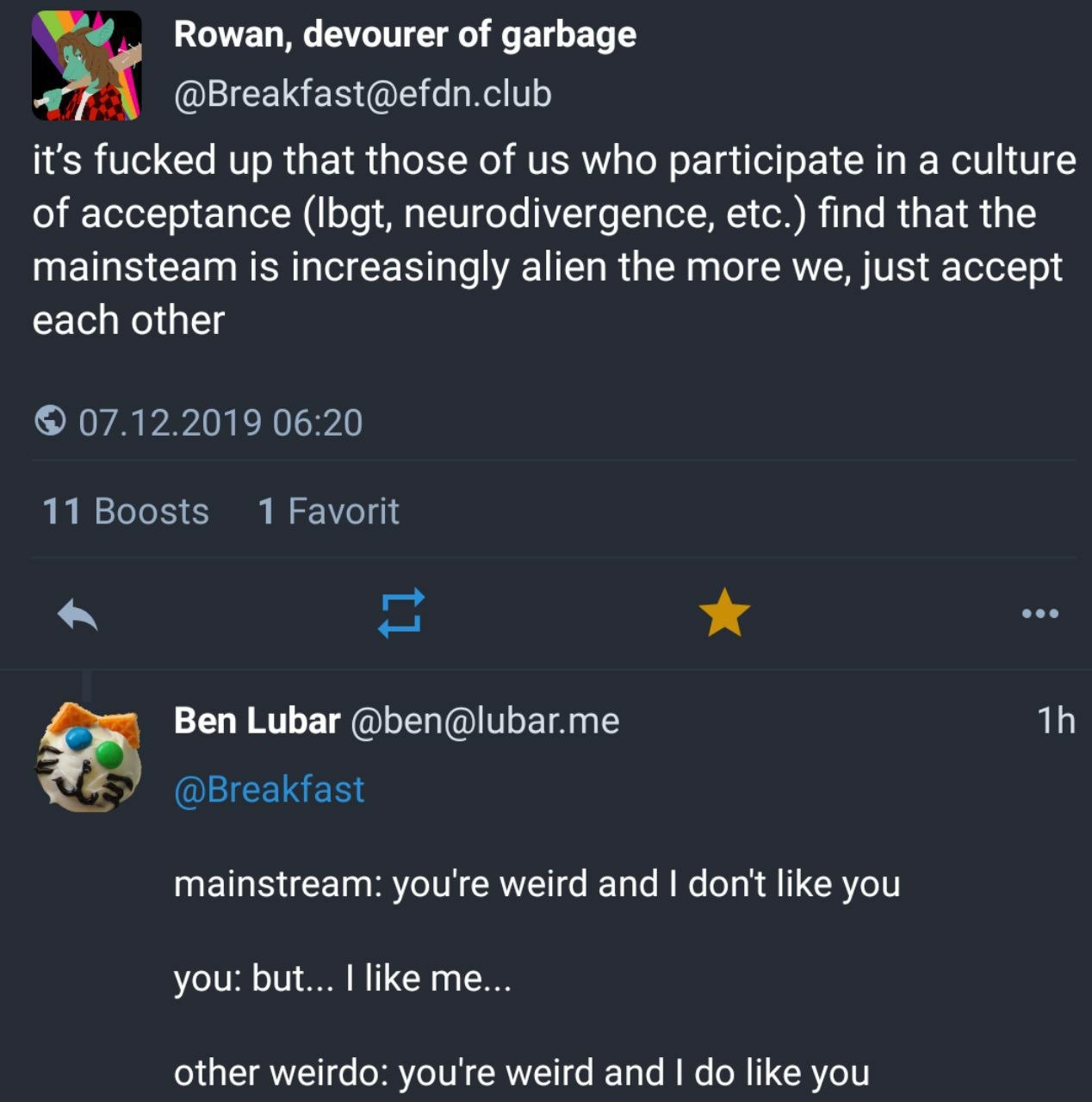
Task: Click the line "you: but... I like me..."
Action: [x=343, y=978]
